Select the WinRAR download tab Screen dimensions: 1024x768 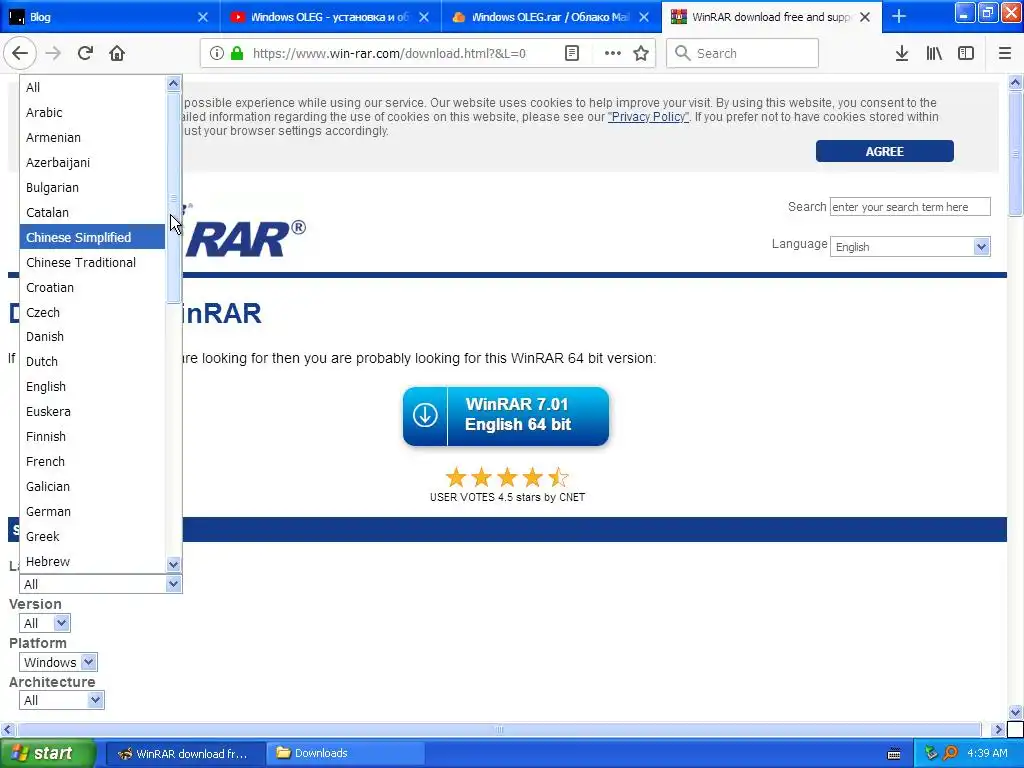pos(771,17)
